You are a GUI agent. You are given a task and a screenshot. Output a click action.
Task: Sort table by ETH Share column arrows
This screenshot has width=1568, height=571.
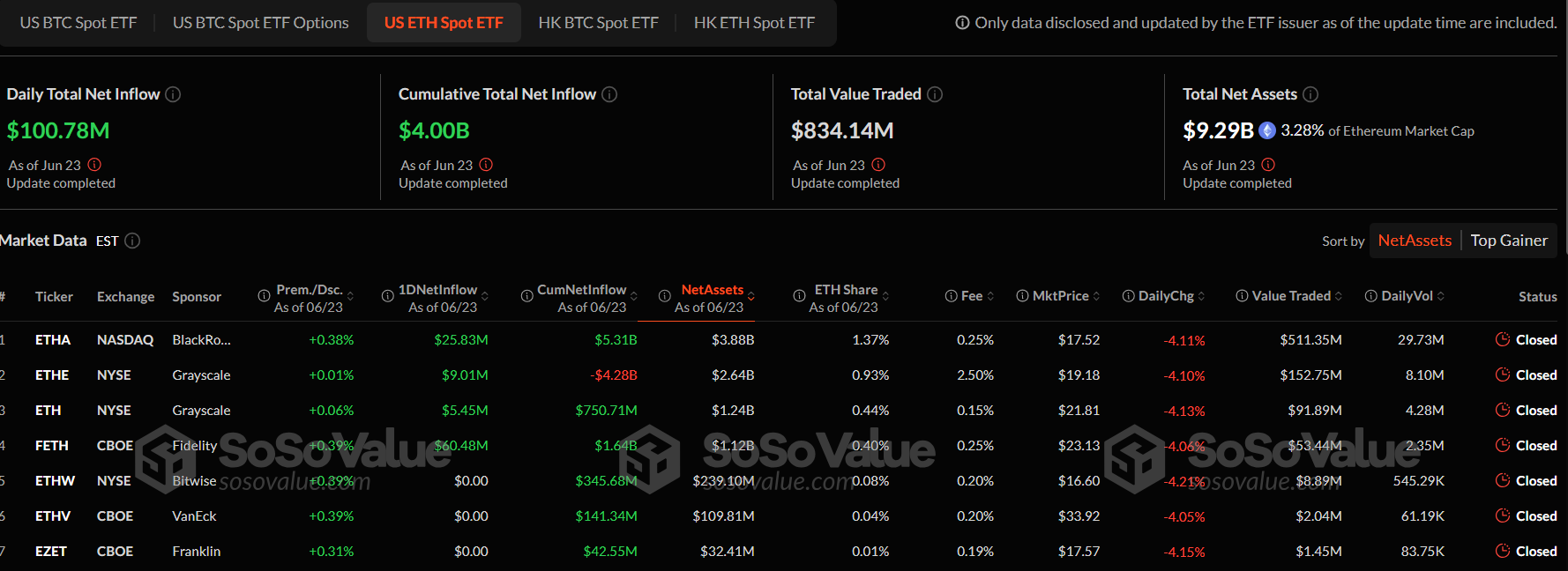885,296
